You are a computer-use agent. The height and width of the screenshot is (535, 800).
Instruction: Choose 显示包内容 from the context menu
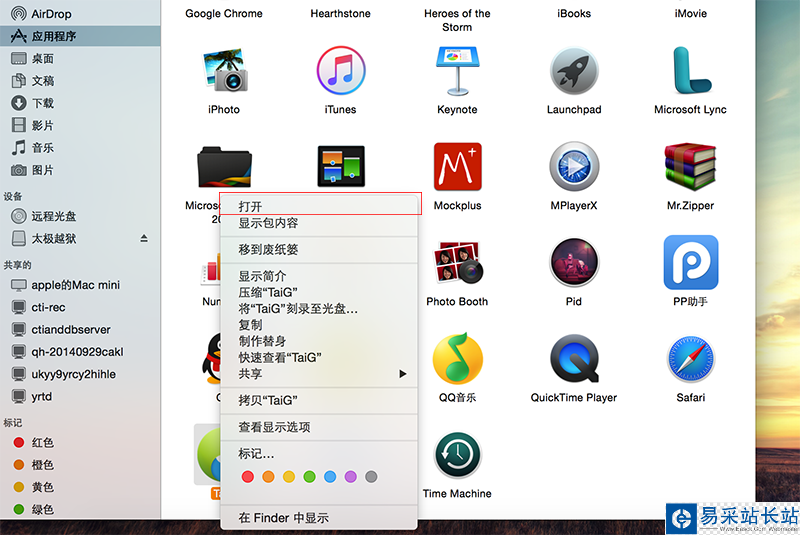[319, 223]
